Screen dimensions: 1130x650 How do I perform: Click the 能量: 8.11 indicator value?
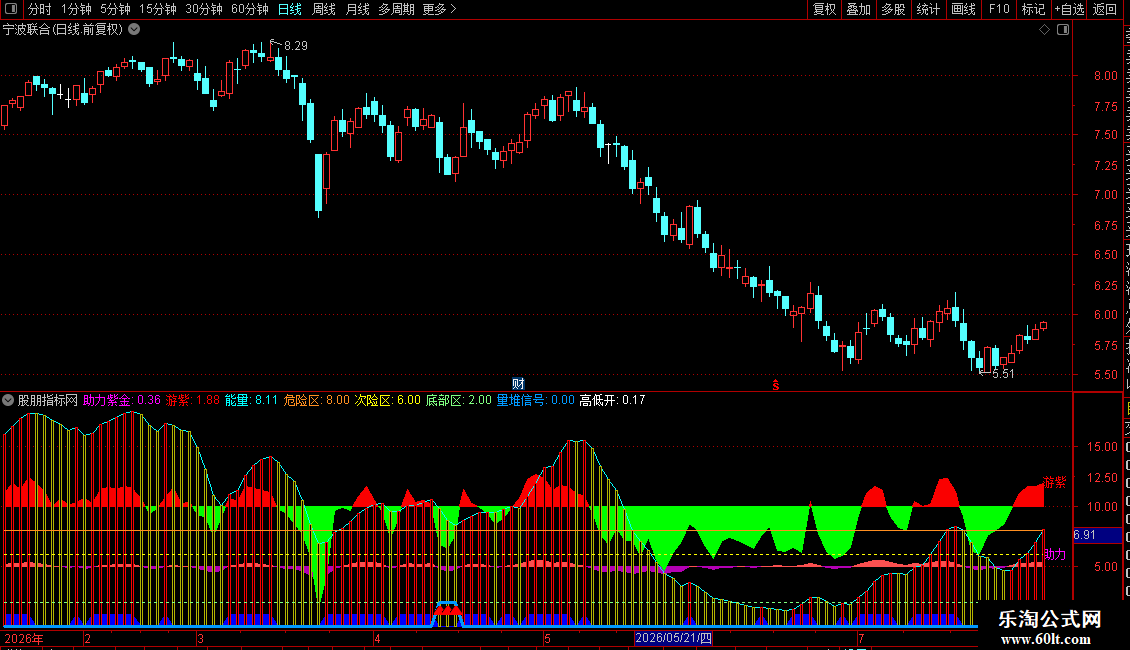pos(251,400)
